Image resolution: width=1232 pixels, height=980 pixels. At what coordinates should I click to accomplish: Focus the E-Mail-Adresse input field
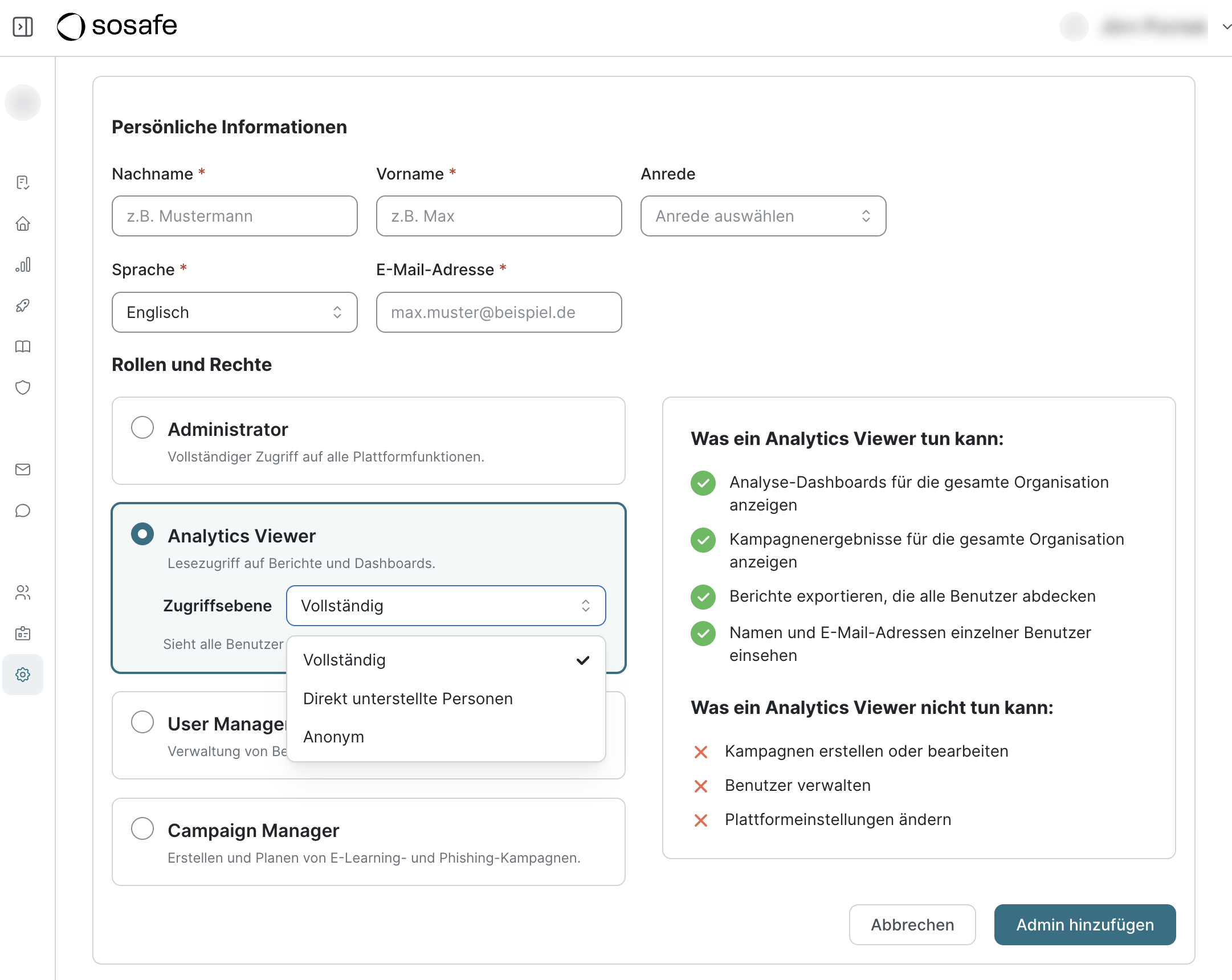pos(499,313)
